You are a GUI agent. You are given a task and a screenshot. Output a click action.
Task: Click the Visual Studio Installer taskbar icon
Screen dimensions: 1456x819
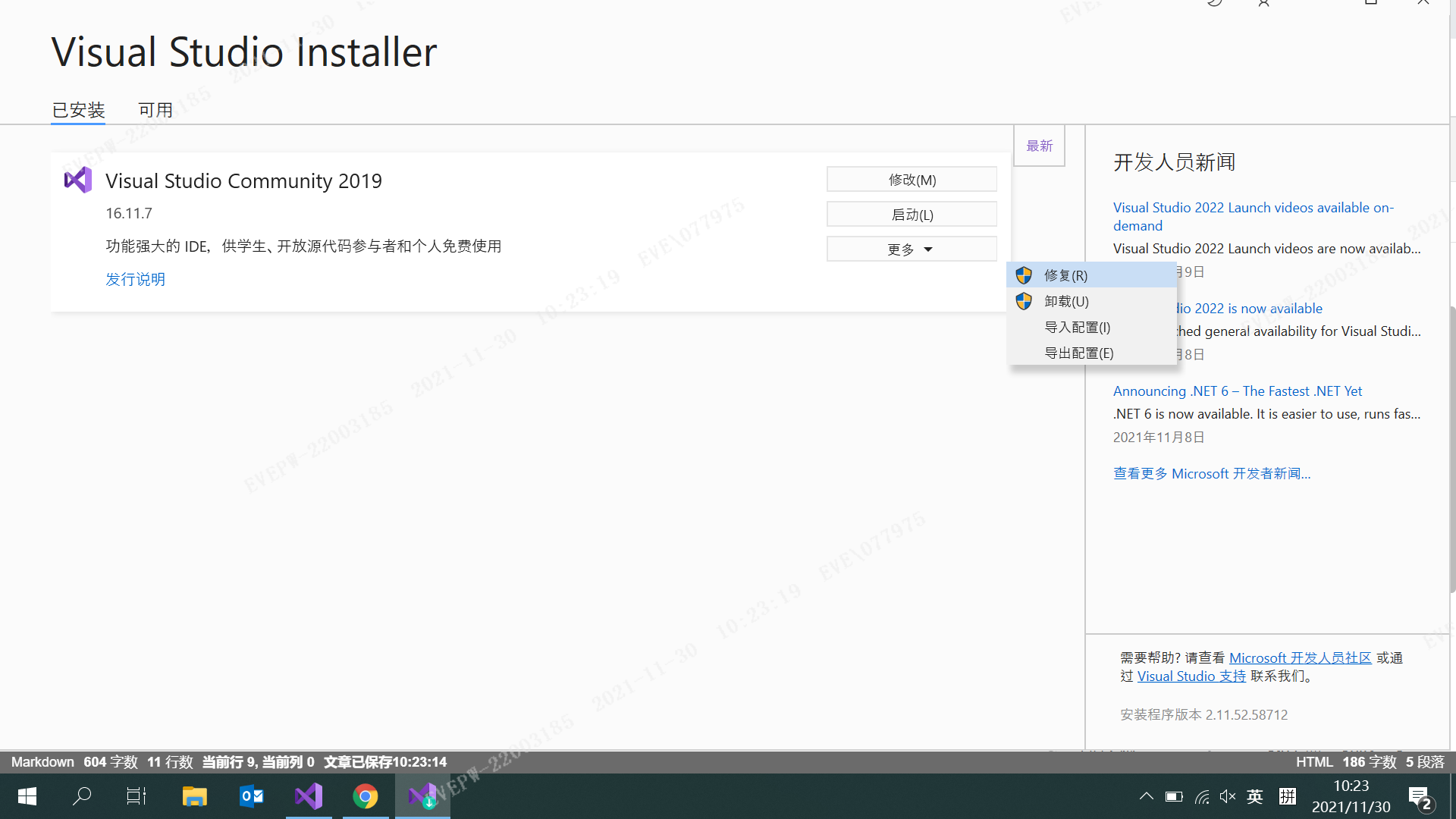(x=422, y=796)
